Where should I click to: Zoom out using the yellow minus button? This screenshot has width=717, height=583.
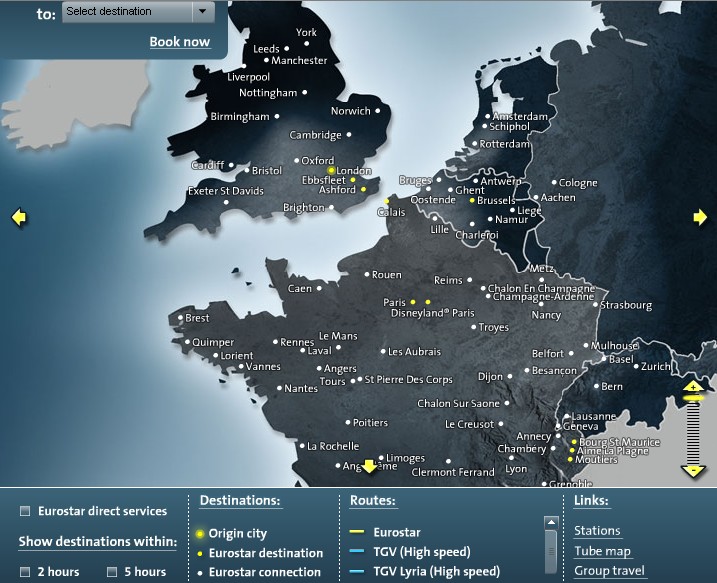click(692, 469)
